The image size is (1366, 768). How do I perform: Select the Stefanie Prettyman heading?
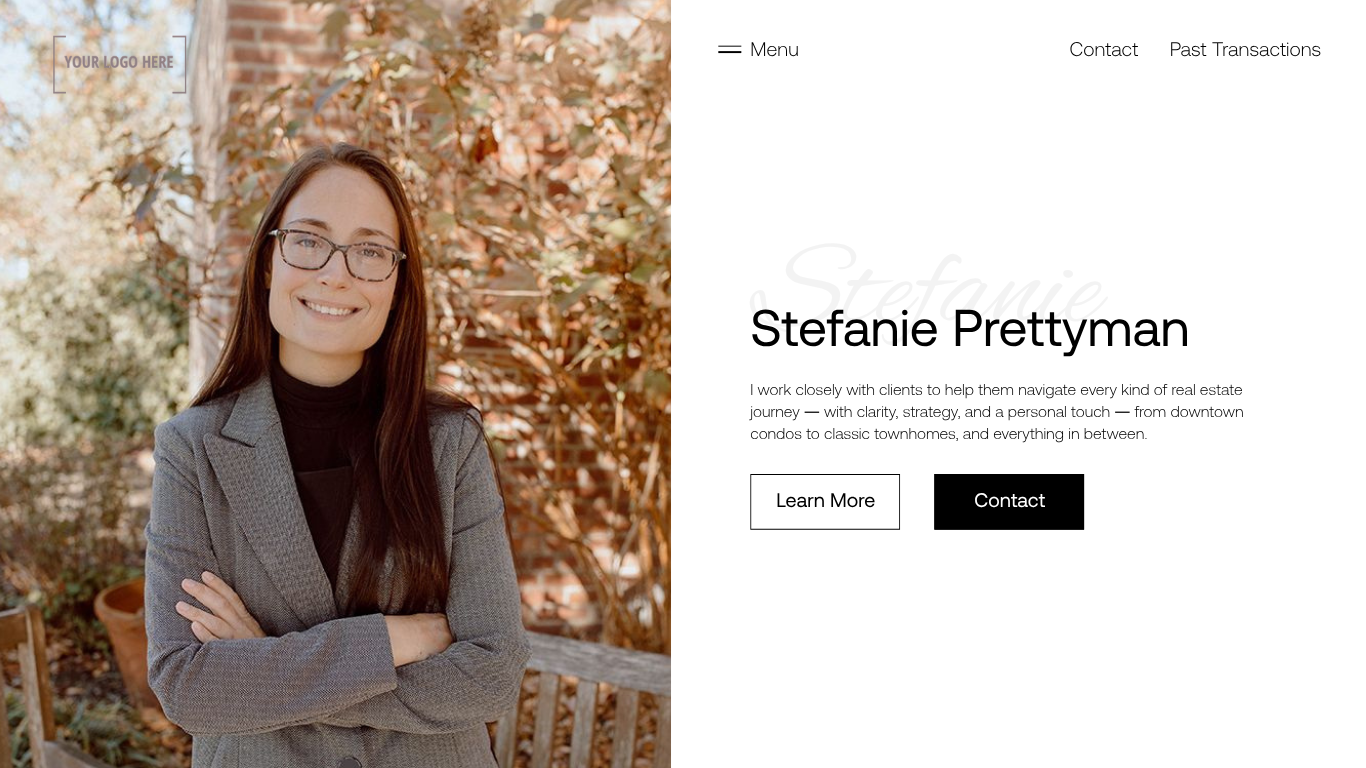coord(968,329)
